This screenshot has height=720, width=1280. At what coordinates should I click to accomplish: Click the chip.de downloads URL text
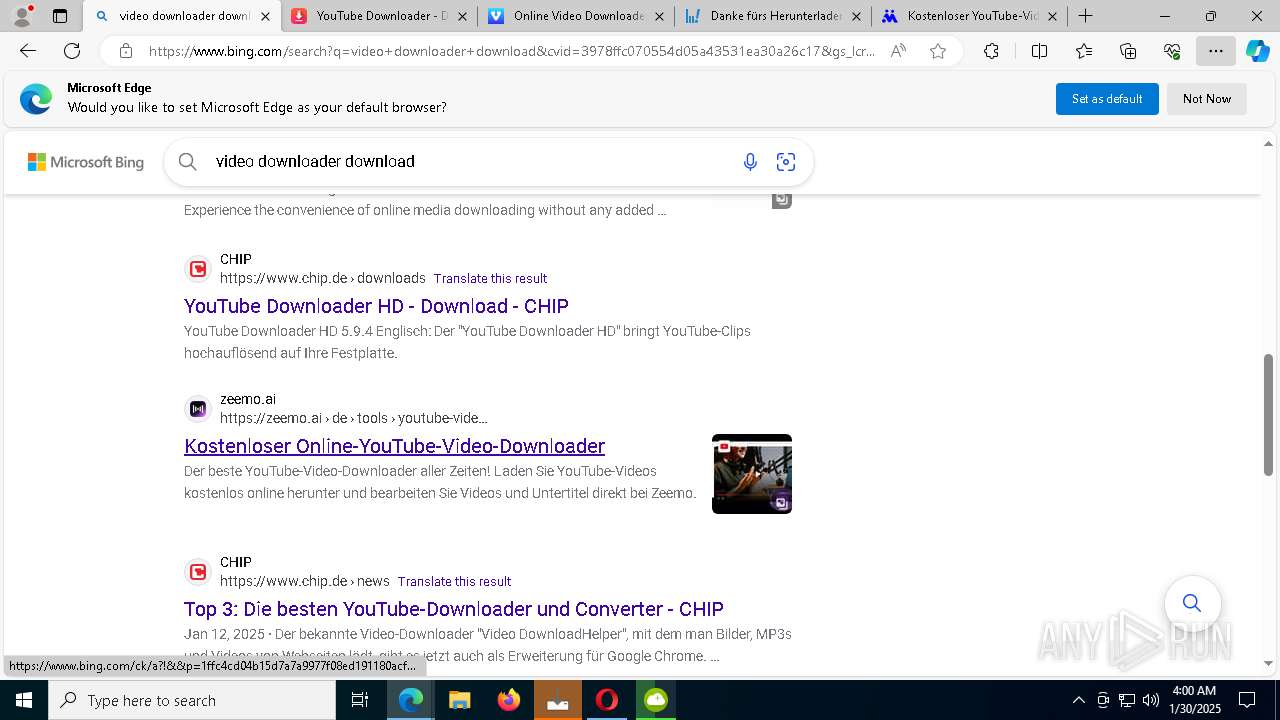click(323, 278)
